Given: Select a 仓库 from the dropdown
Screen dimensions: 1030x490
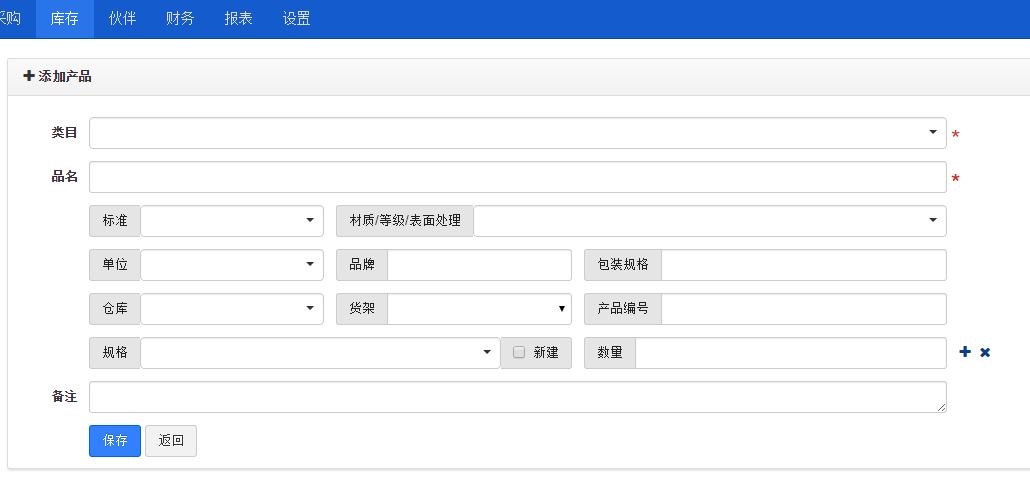Looking at the screenshot, I should coord(232,309).
